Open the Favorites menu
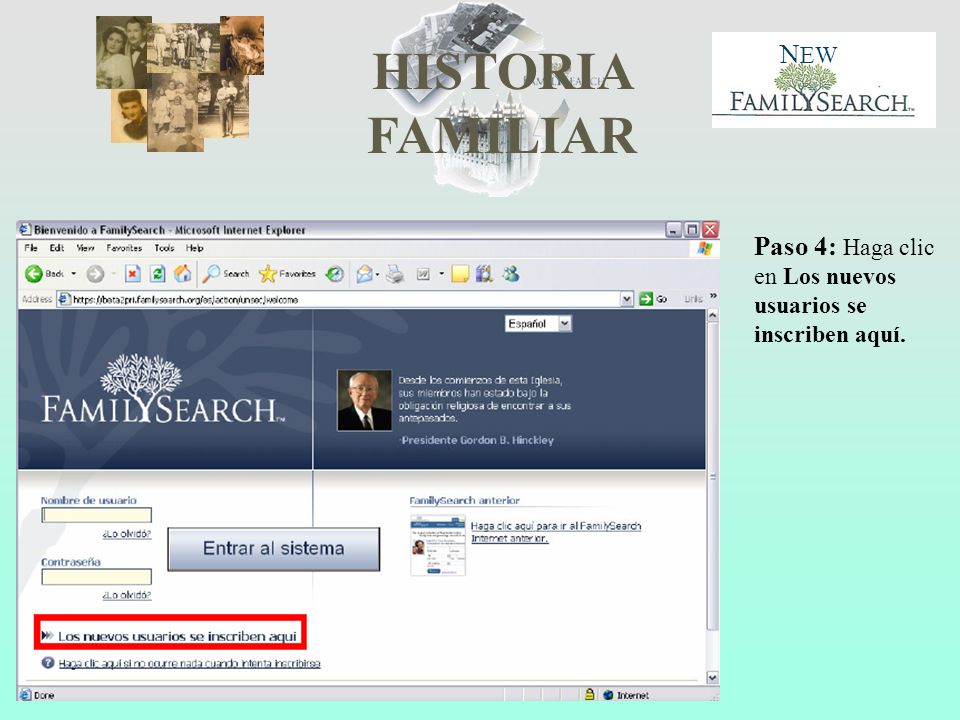The height and width of the screenshot is (720, 960). point(124,248)
